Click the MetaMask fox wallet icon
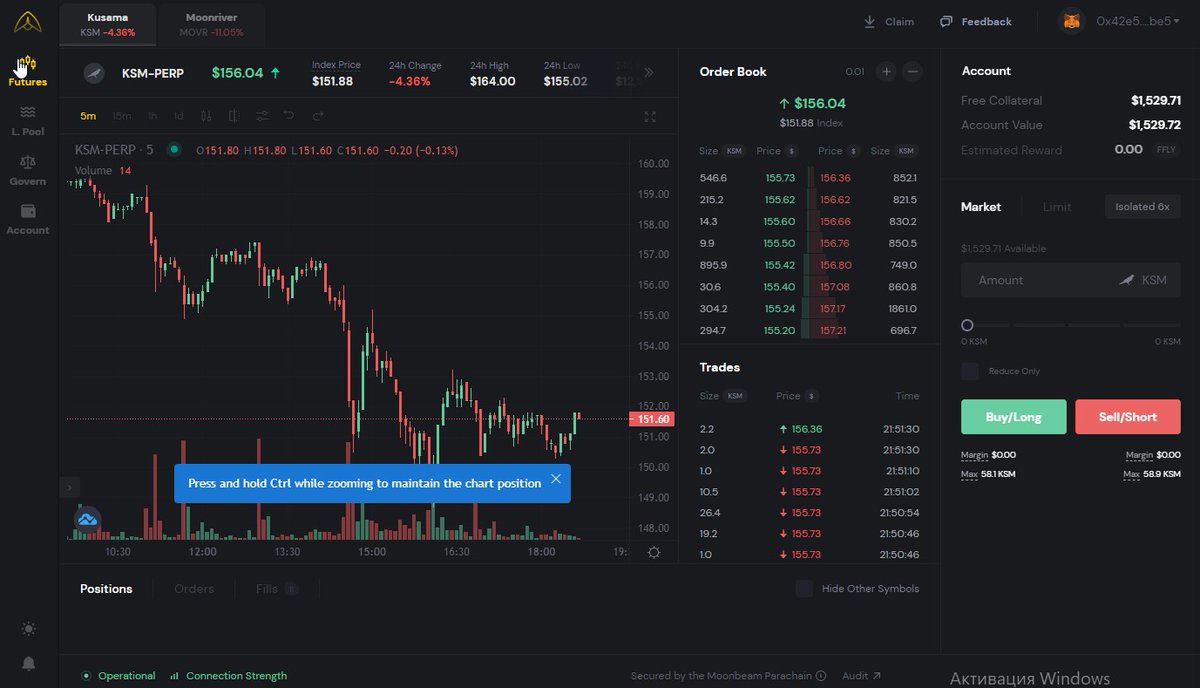Screen dimensions: 1200x688 point(1072,21)
